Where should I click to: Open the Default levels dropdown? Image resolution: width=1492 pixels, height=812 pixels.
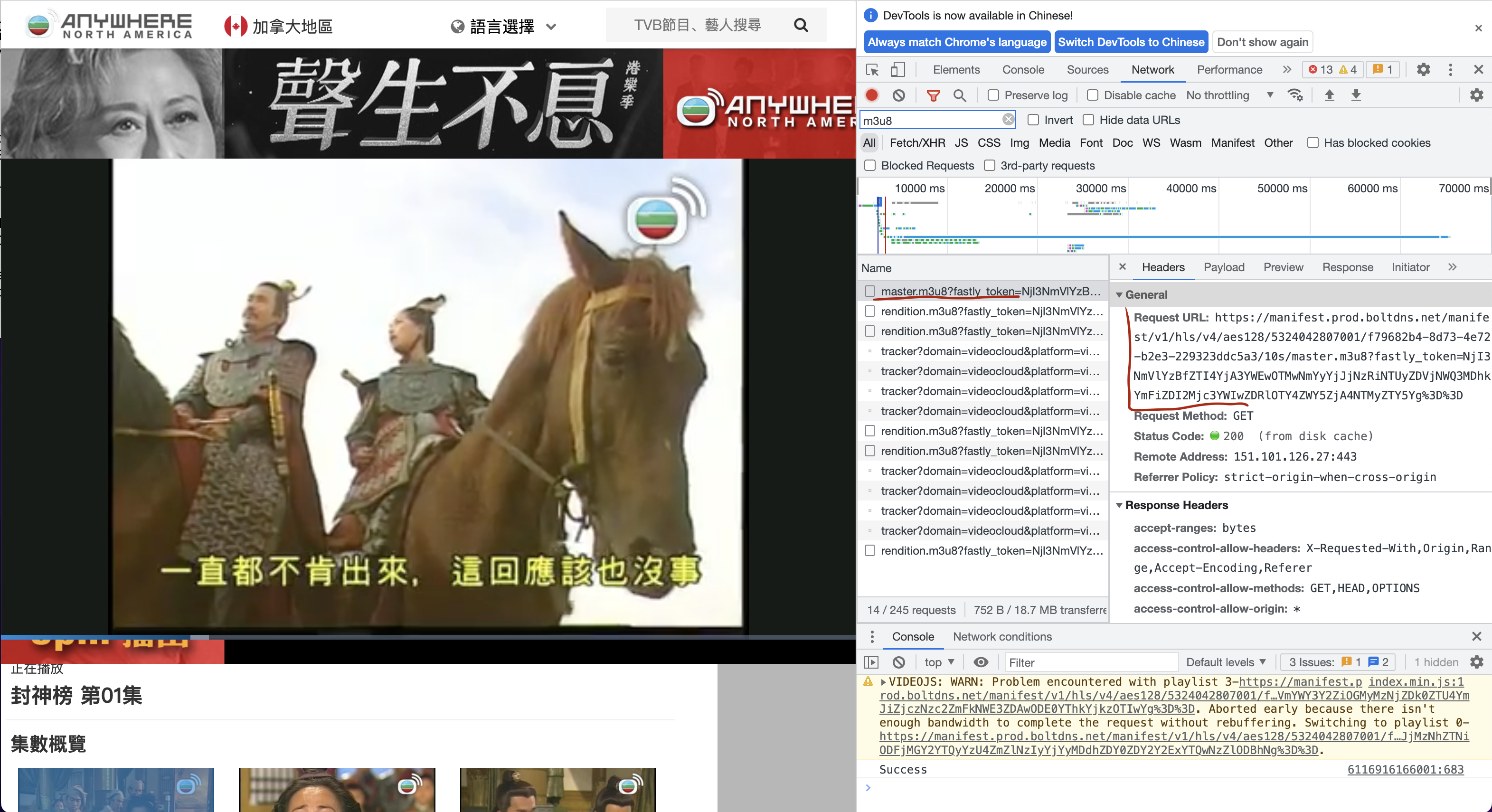pyautogui.click(x=1225, y=662)
